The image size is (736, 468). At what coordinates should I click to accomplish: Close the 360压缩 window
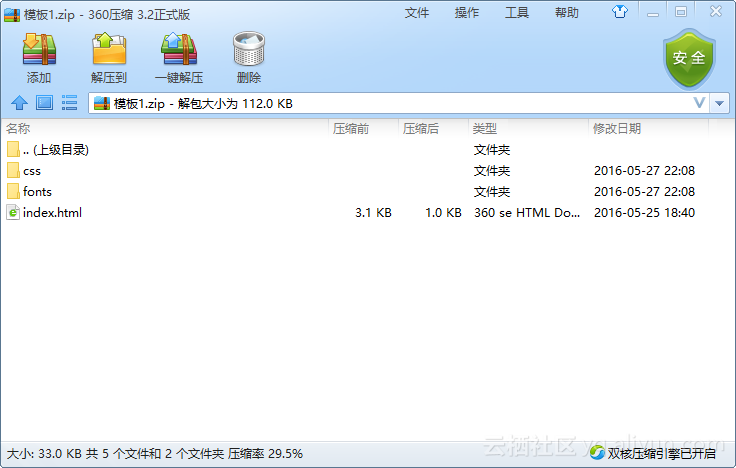pyautogui.click(x=716, y=11)
